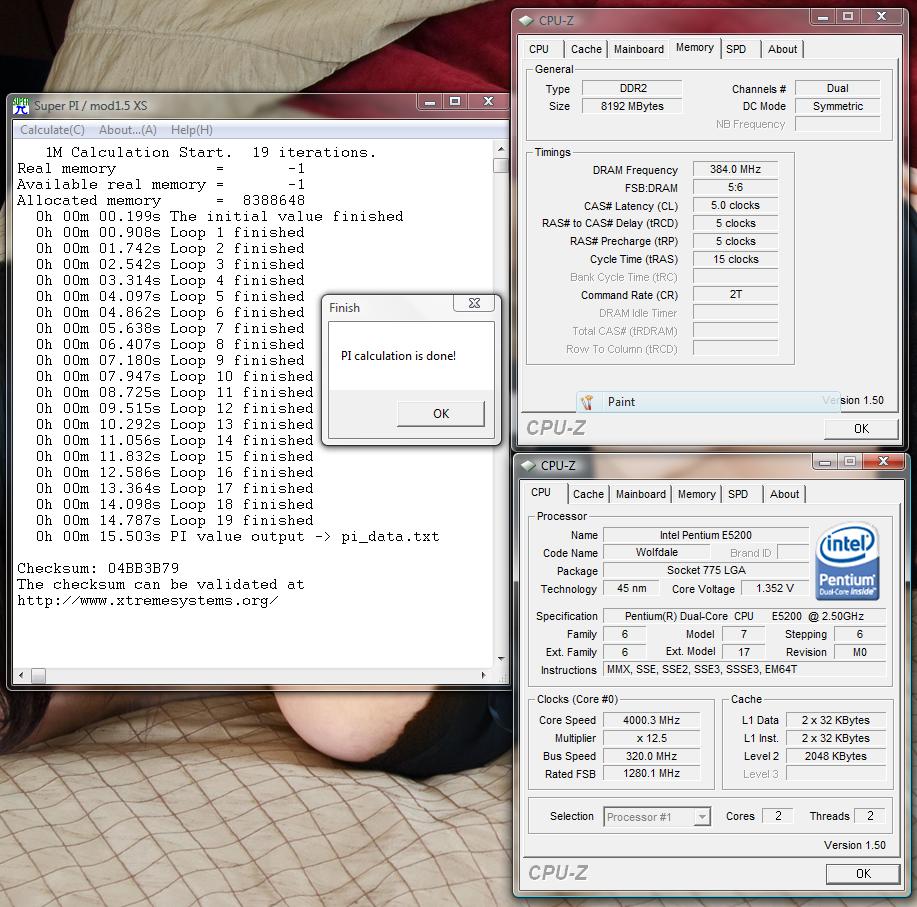Screen dimensions: 917x907
Task: Maximize the Super PI window
Action: click(x=454, y=102)
